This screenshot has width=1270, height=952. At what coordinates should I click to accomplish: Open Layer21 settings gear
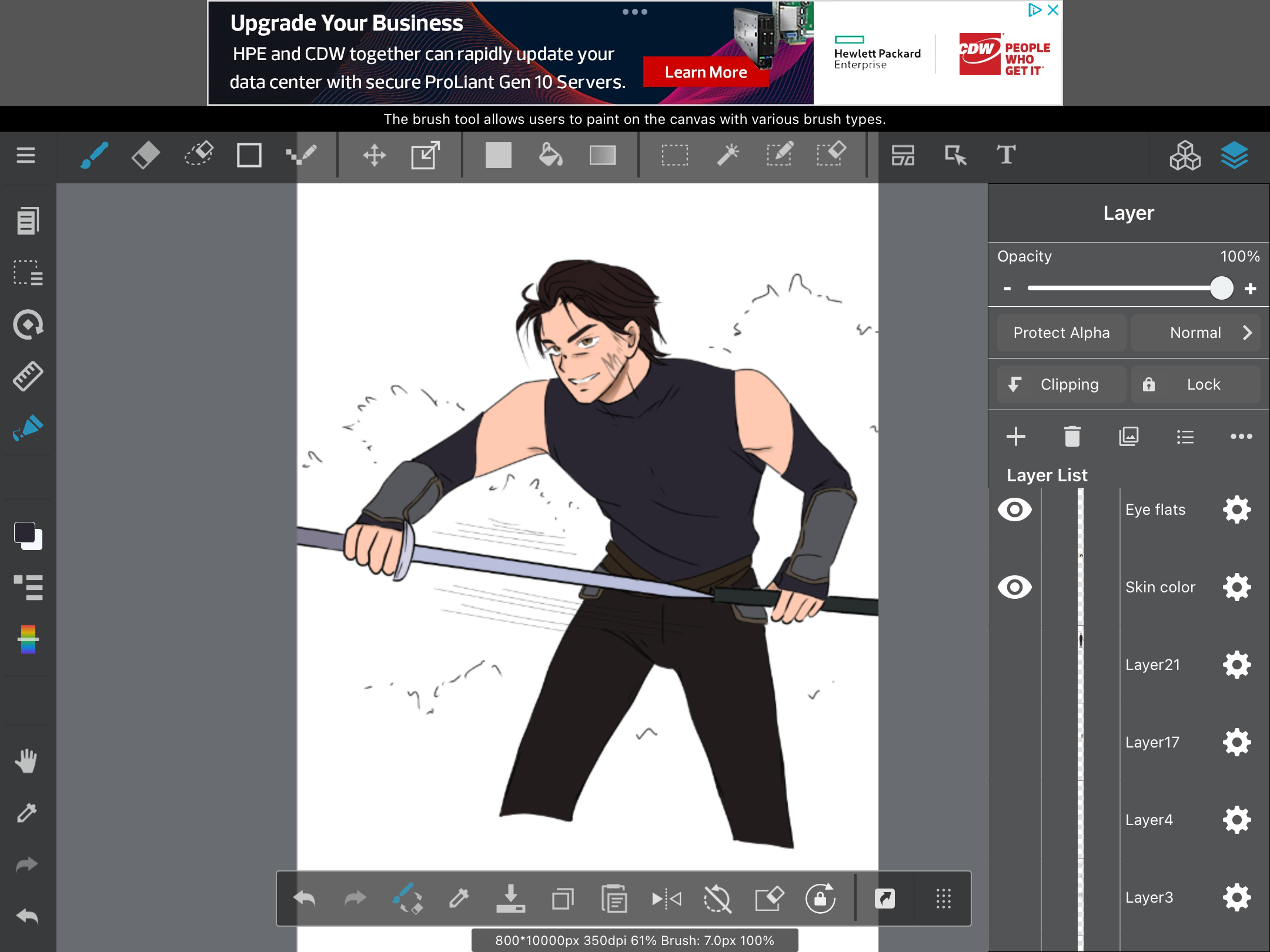(1236, 665)
